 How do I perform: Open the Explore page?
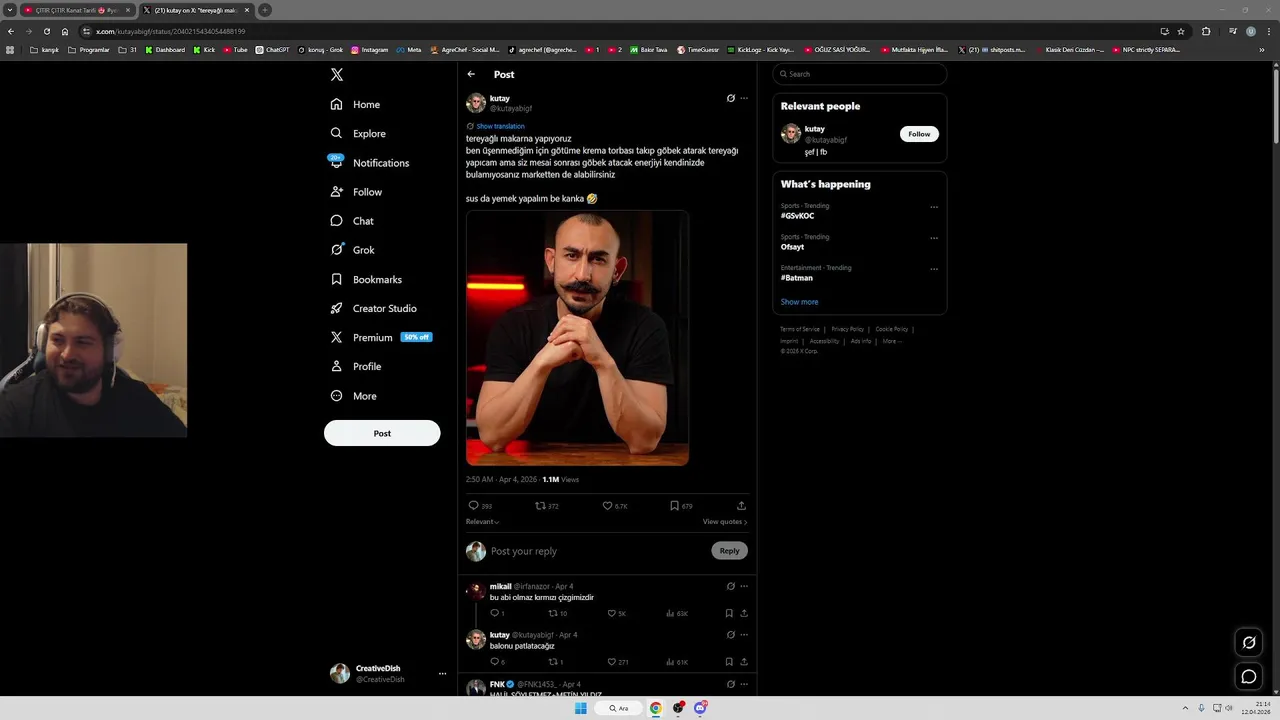pyautogui.click(x=357, y=133)
